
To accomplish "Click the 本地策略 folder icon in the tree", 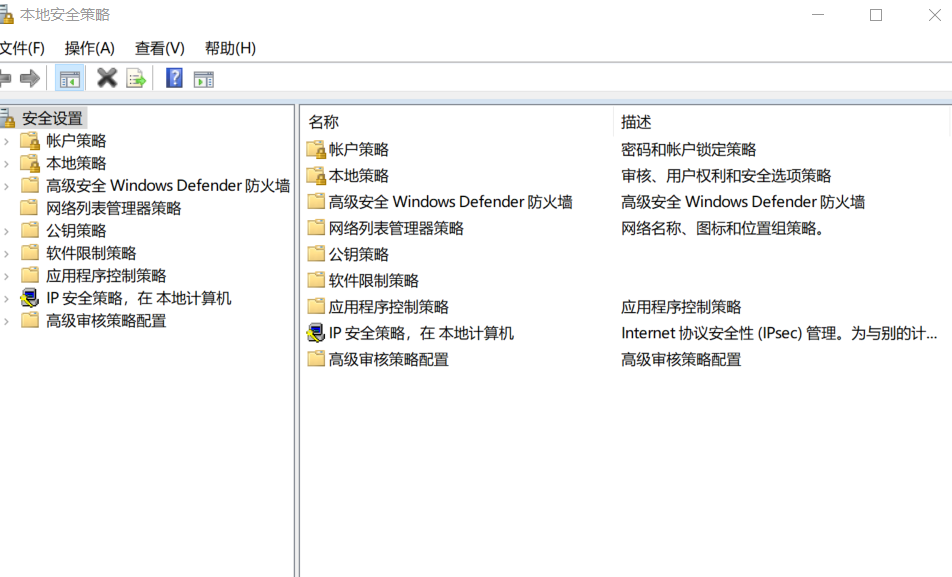I will [x=30, y=163].
